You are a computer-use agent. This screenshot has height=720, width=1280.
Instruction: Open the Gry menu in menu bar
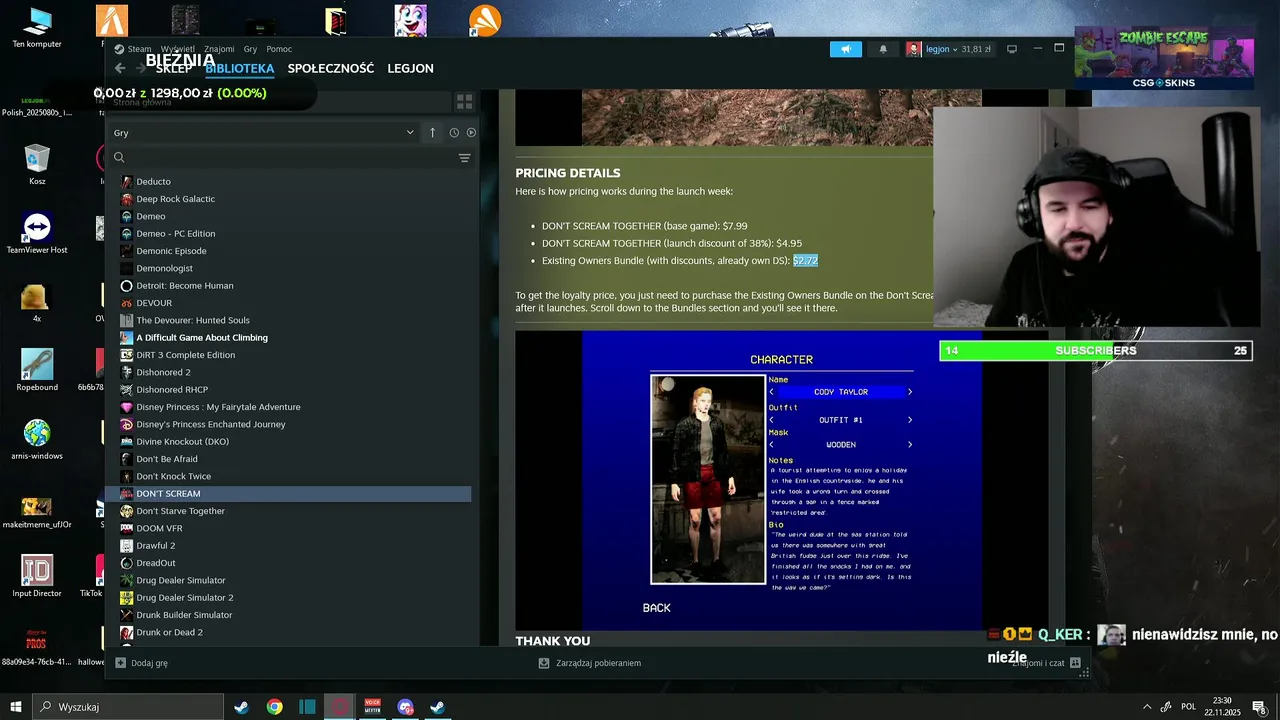250,49
